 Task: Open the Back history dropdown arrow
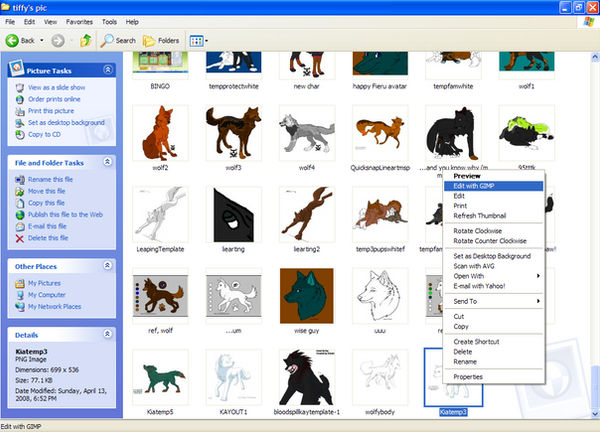click(x=42, y=40)
